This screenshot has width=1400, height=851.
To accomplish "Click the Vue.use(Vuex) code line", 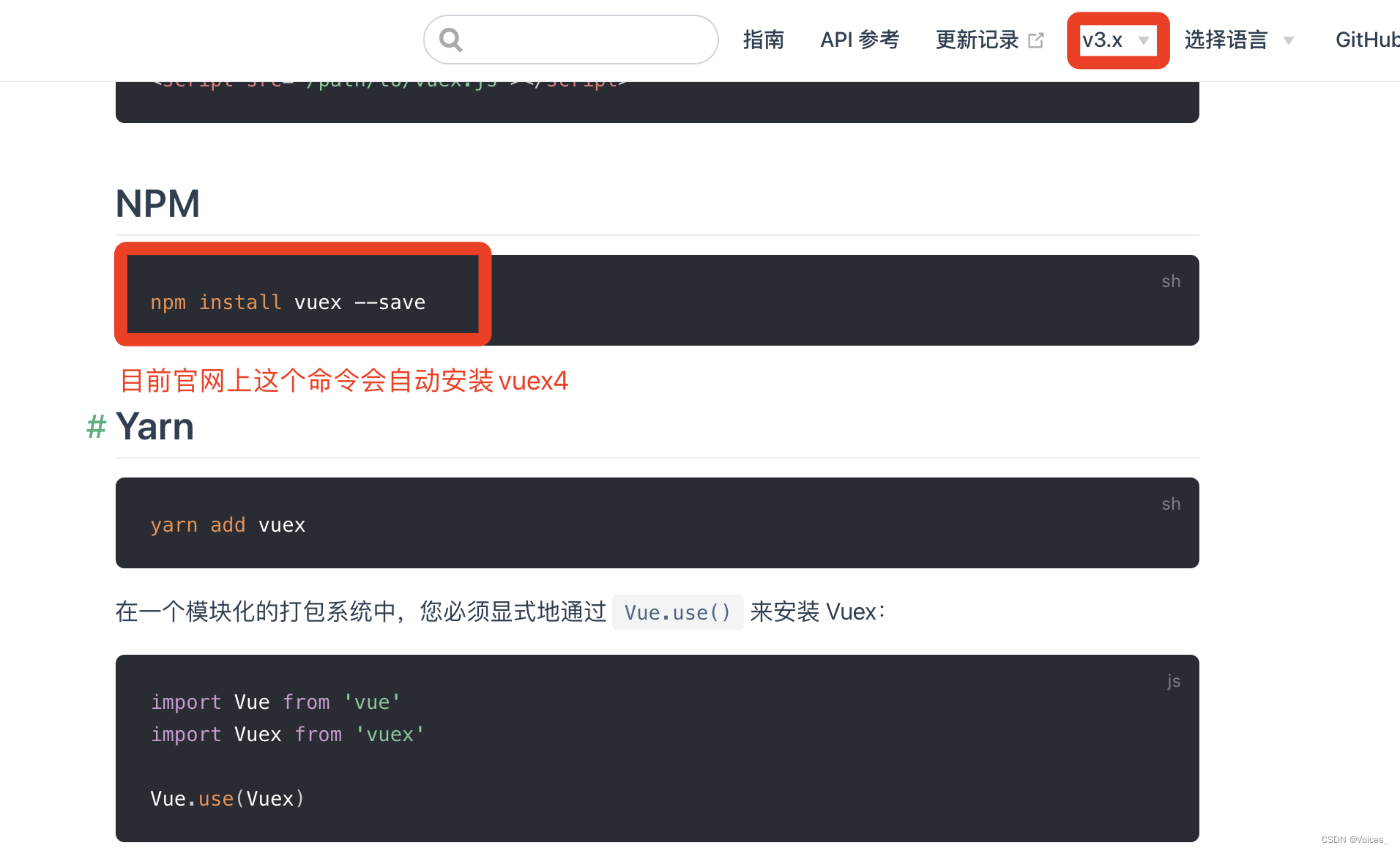I will coord(228,799).
